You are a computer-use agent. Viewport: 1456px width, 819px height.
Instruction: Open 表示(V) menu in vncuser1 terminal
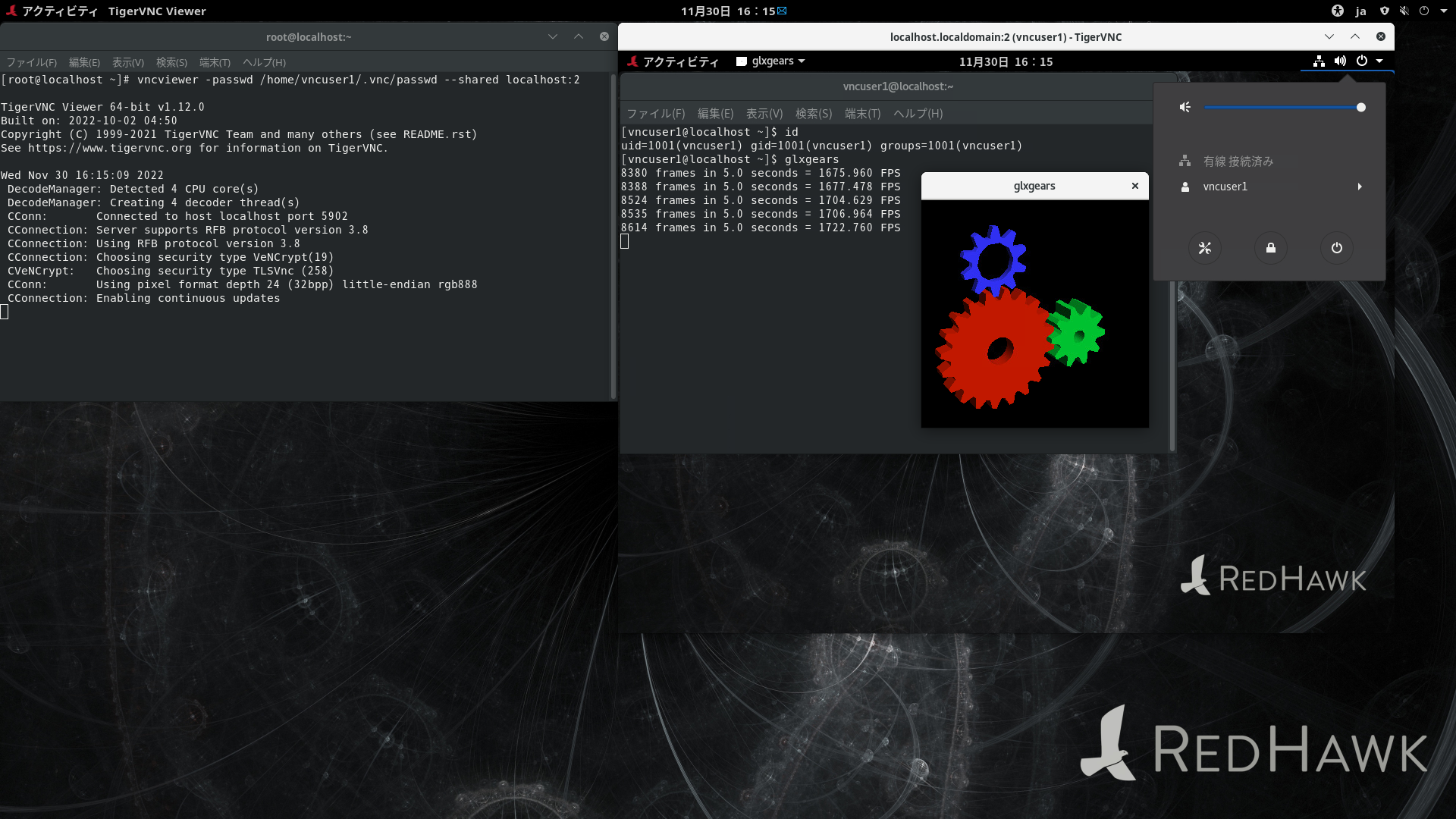pos(764,114)
